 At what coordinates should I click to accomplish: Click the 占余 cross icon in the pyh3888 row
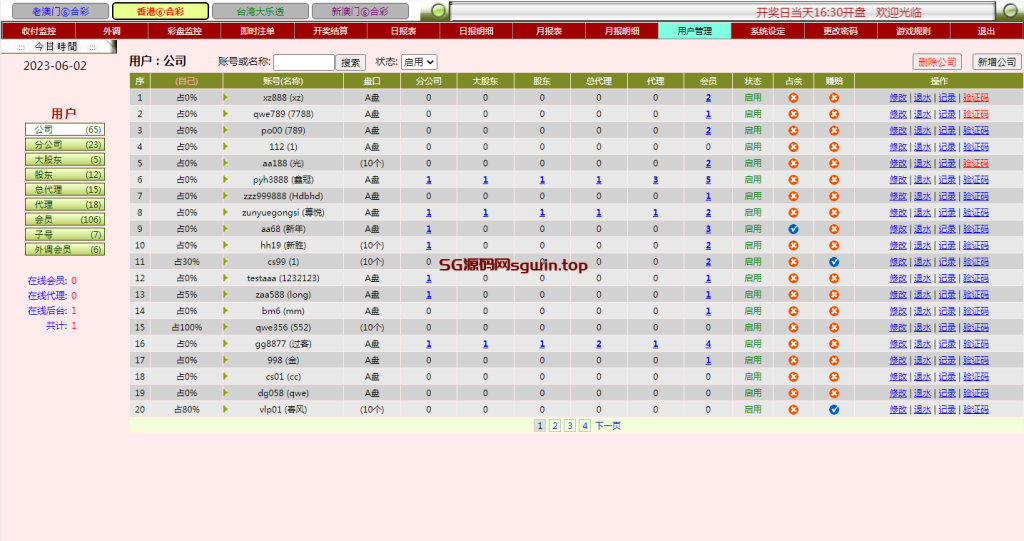pyautogui.click(x=793, y=180)
